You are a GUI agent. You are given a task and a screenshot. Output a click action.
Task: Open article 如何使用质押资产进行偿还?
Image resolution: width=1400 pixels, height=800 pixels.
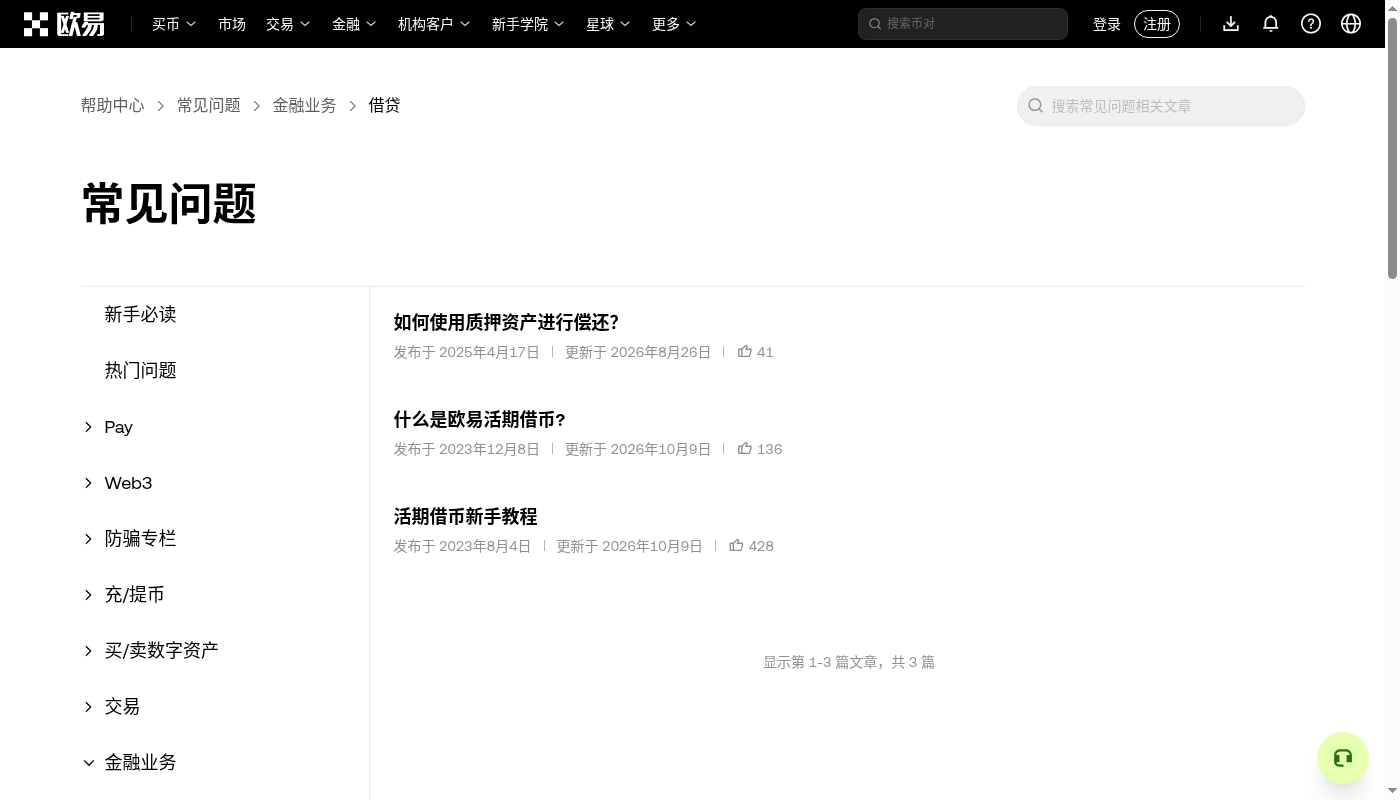tap(506, 322)
